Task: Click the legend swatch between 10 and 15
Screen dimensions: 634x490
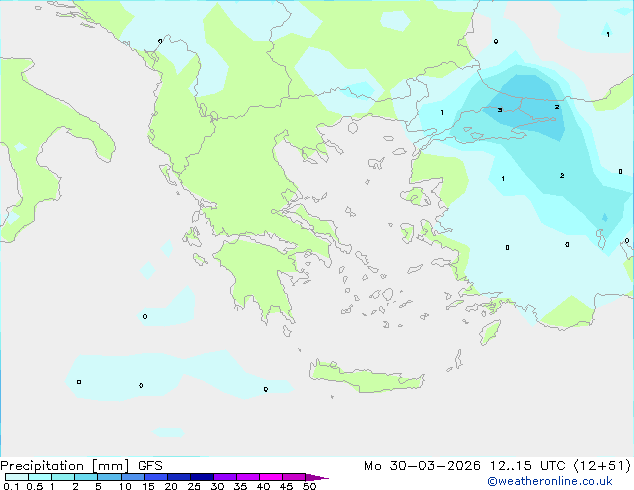Action: point(132,477)
